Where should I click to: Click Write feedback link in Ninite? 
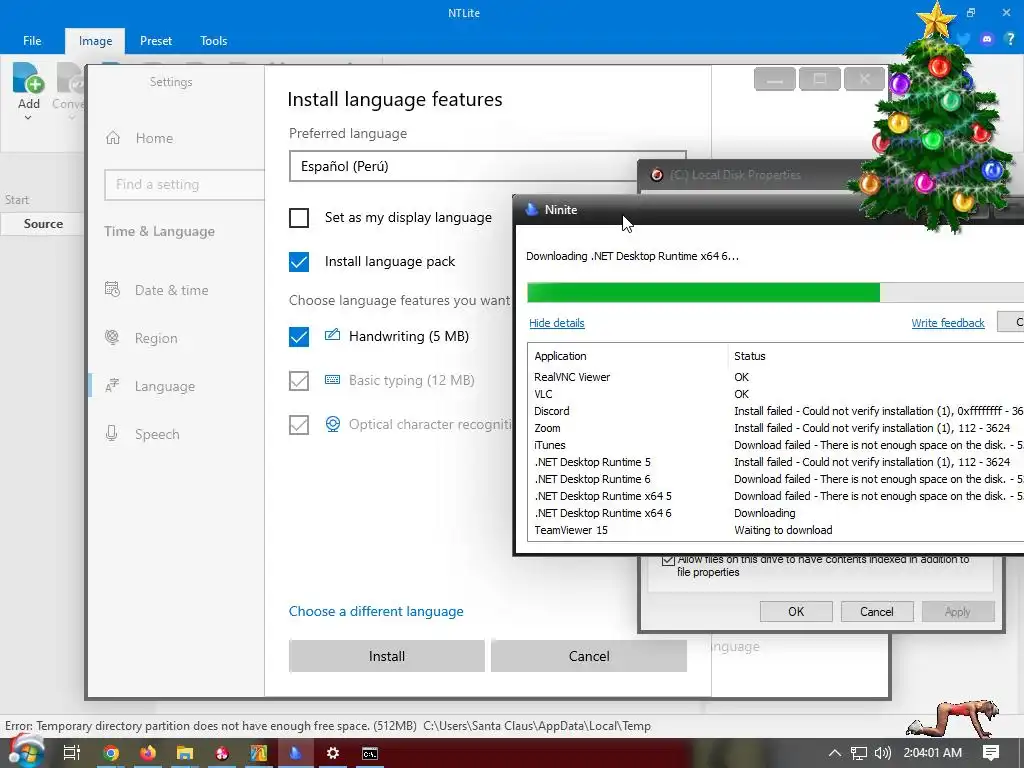click(x=948, y=323)
